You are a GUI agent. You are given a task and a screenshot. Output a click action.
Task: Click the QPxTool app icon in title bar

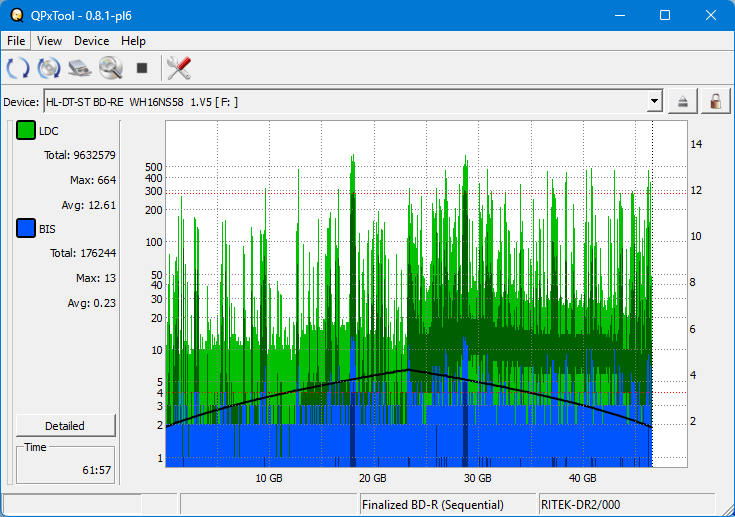[x=16, y=15]
